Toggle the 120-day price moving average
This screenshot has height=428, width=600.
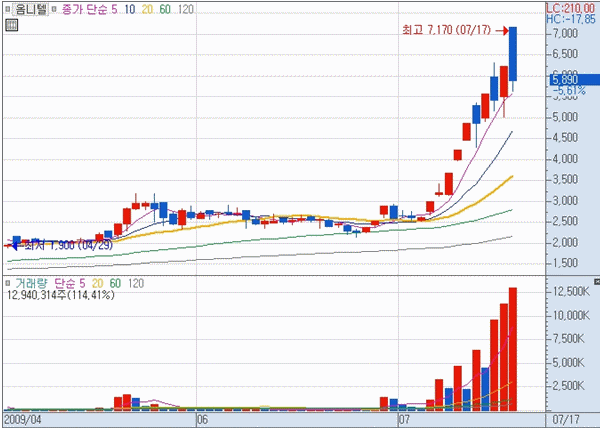point(185,9)
